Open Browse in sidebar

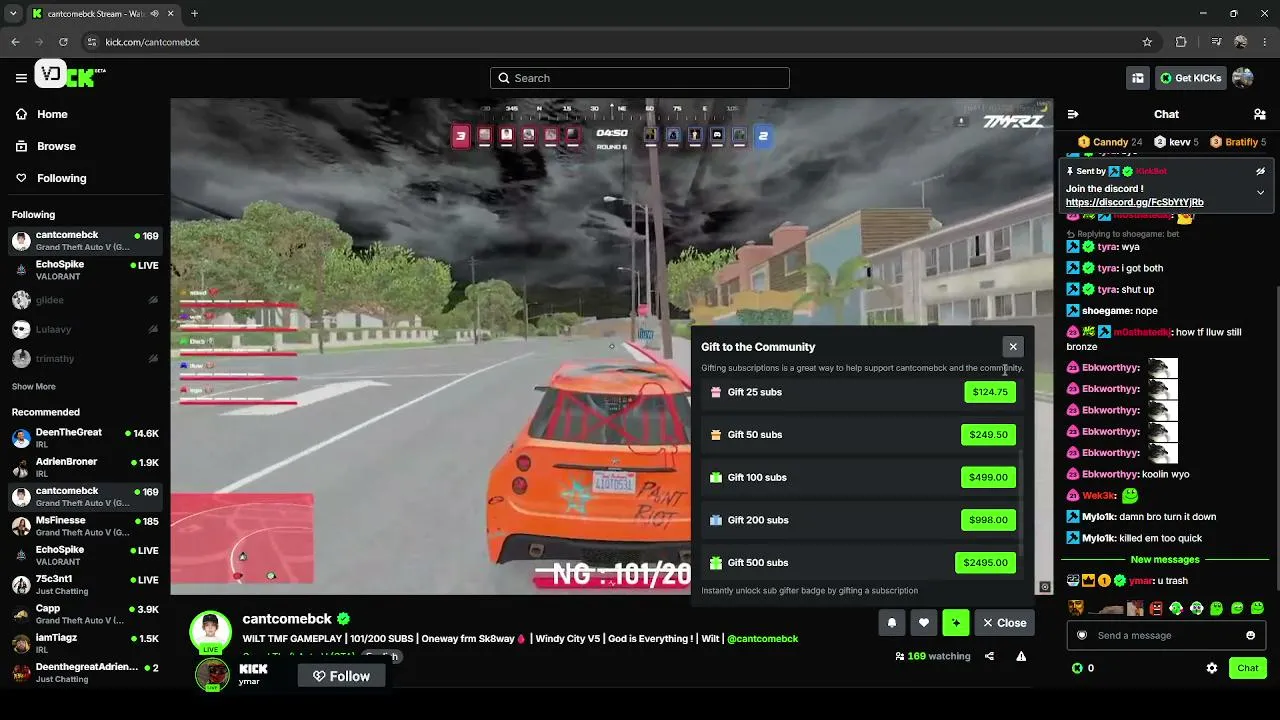[x=85, y=146]
